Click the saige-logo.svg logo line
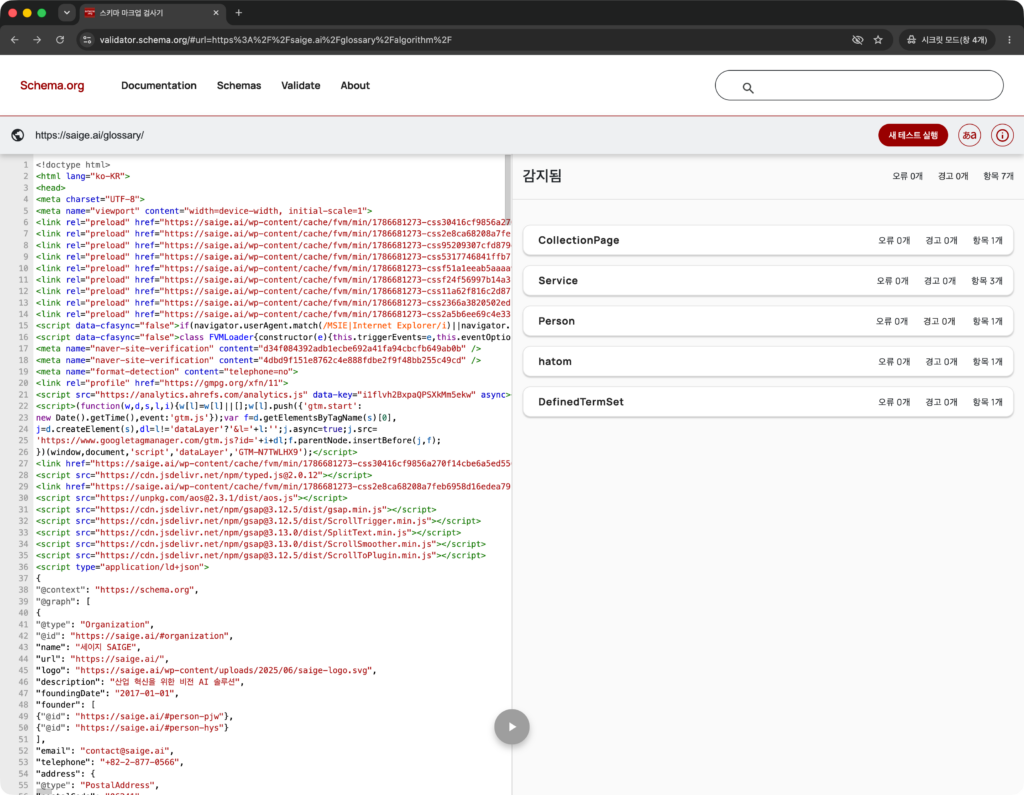 [206, 670]
